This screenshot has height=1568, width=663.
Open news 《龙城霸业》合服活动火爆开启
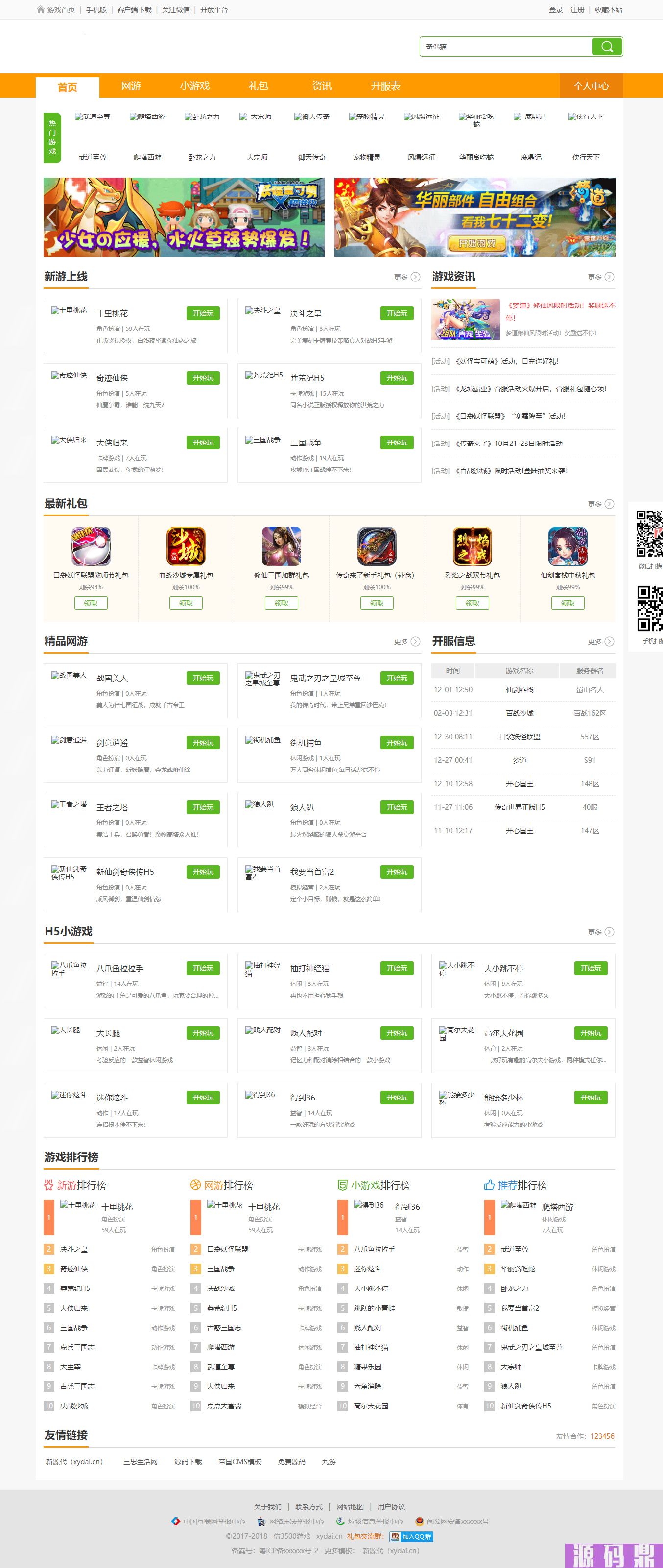(x=530, y=389)
